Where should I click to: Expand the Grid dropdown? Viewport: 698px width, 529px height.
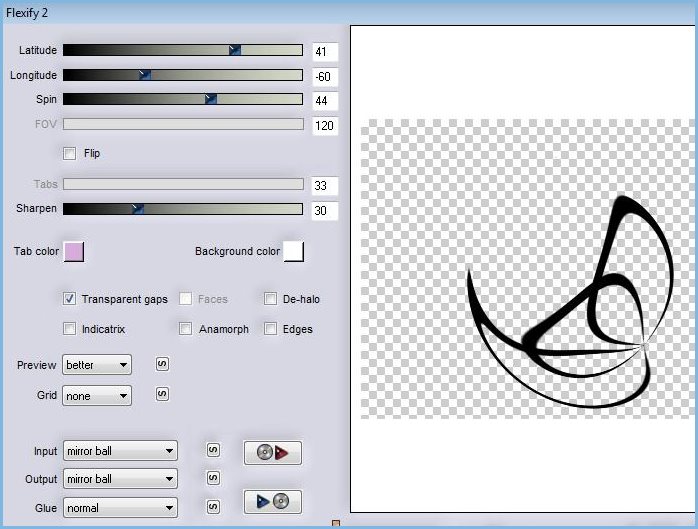tap(97, 396)
